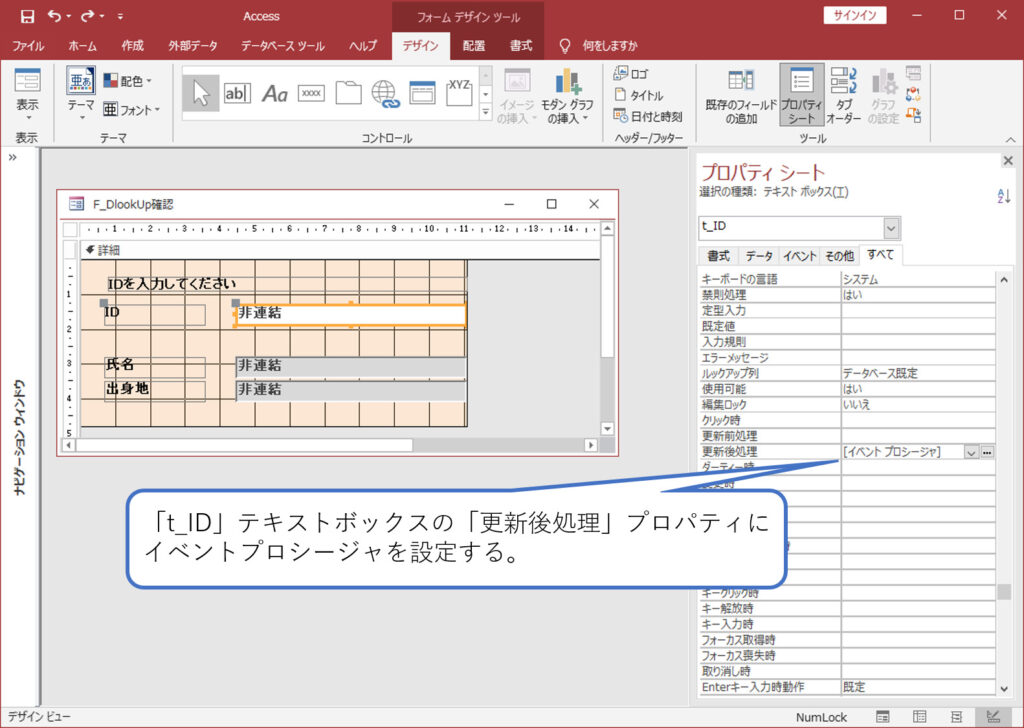Screen dimensions: 1024x728
Task: Switch to layout view from status bar
Action: pos(957,717)
